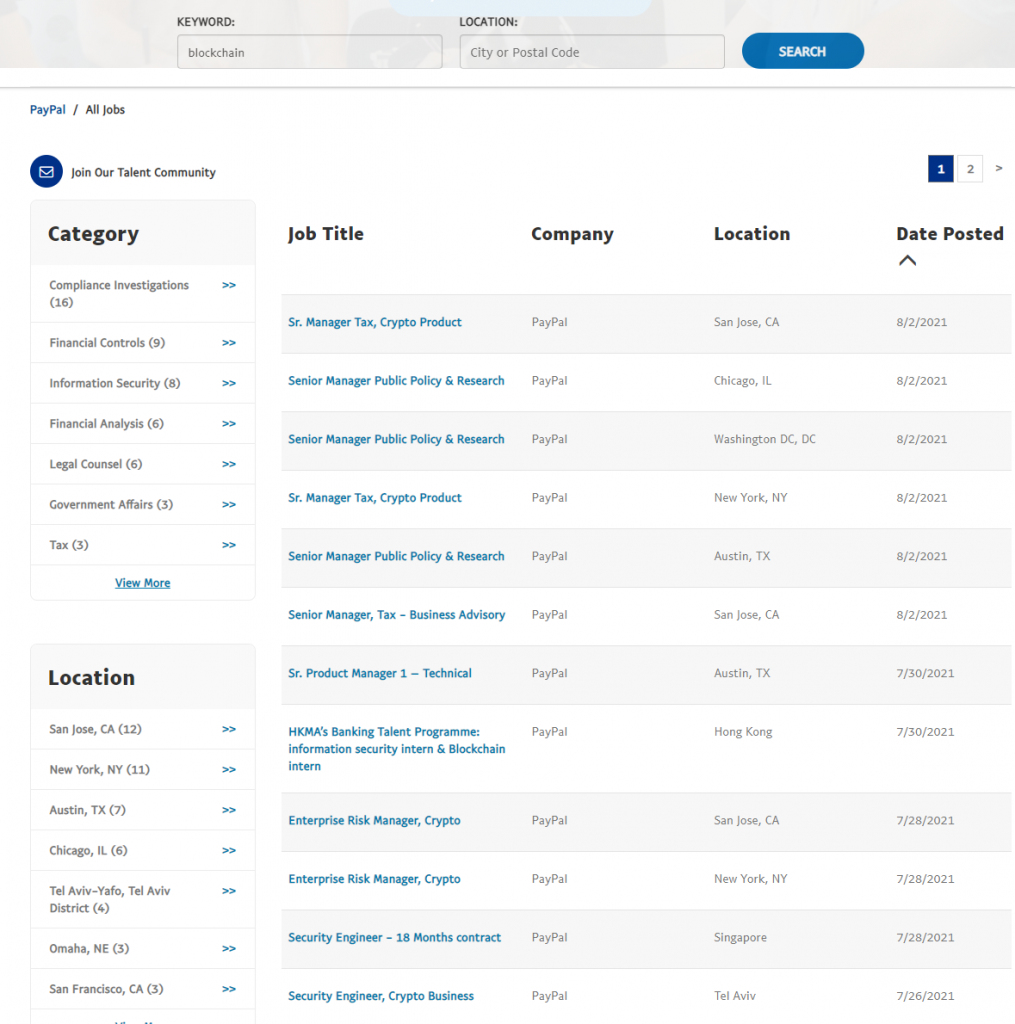This screenshot has width=1015, height=1024.
Task: Click San Francisco, CA (3) location text
Action: 106,989
